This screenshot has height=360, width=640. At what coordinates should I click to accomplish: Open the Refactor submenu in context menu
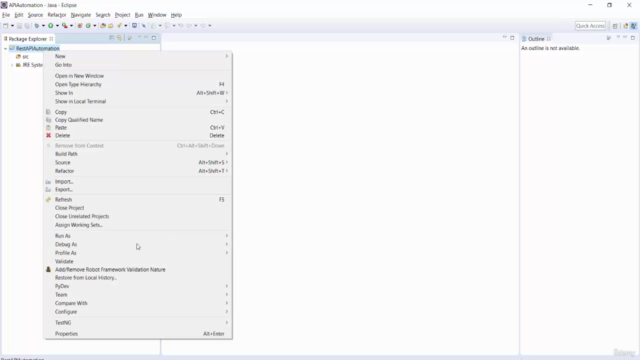(x=138, y=171)
